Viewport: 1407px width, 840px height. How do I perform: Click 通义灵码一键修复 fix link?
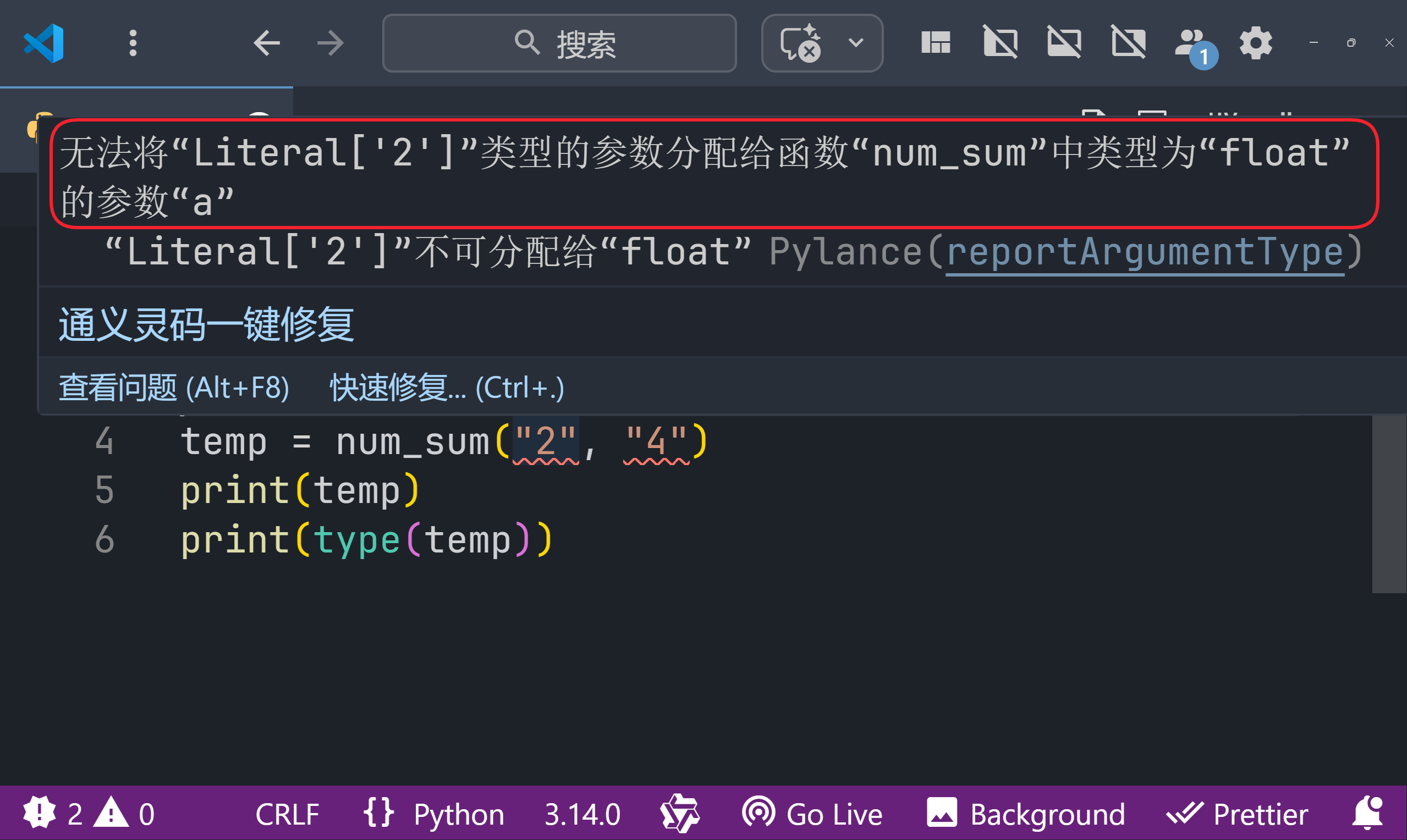(206, 324)
